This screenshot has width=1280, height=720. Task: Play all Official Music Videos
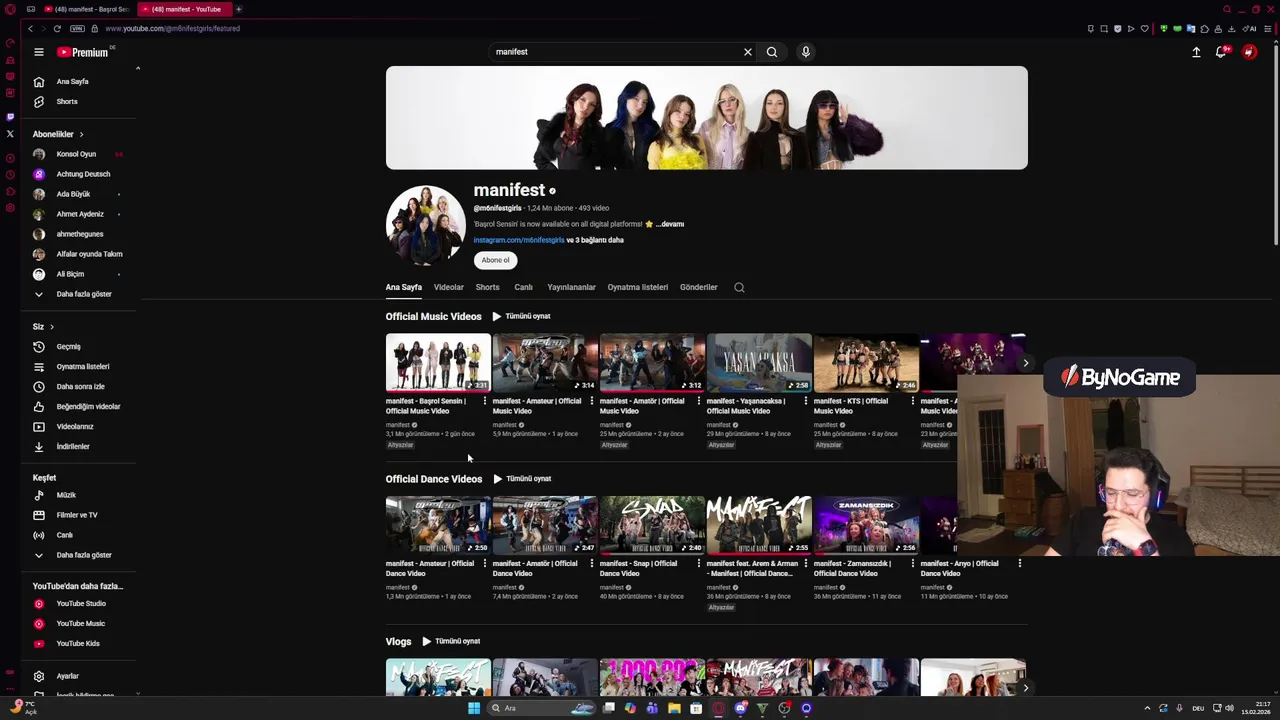[521, 316]
